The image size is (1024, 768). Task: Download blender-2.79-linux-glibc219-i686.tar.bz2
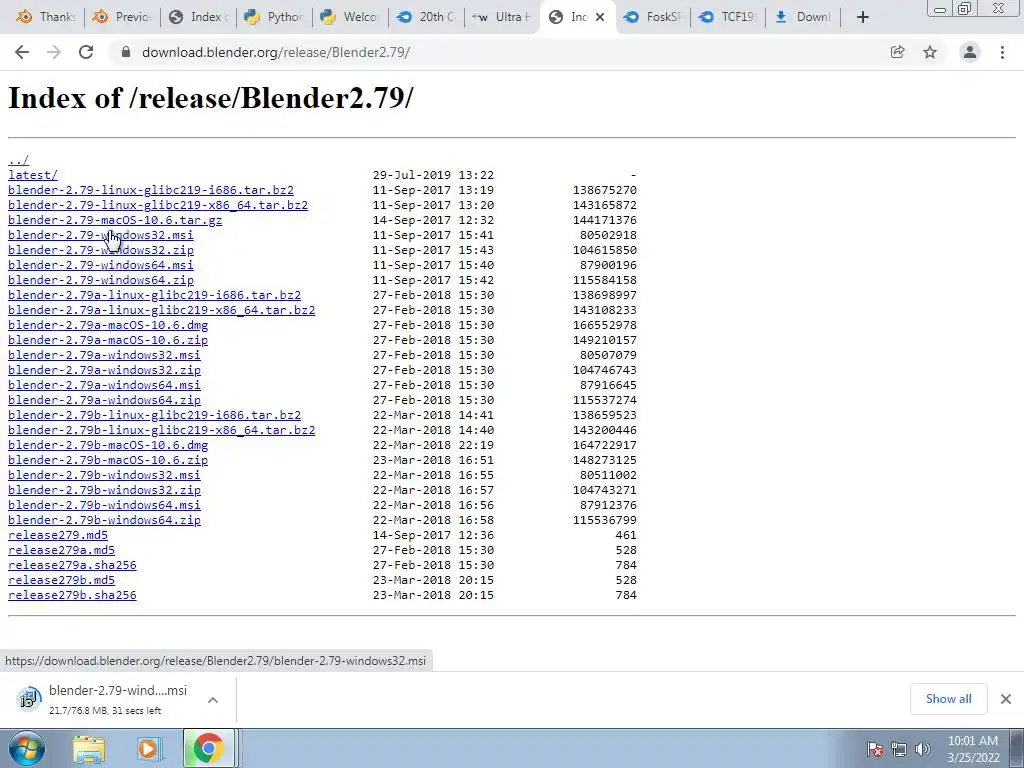151,190
